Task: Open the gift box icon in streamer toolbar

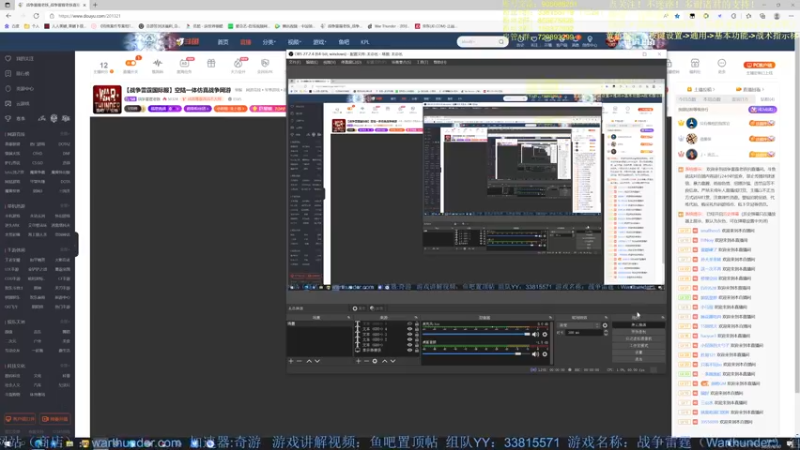Action: pyautogui.click(x=211, y=63)
